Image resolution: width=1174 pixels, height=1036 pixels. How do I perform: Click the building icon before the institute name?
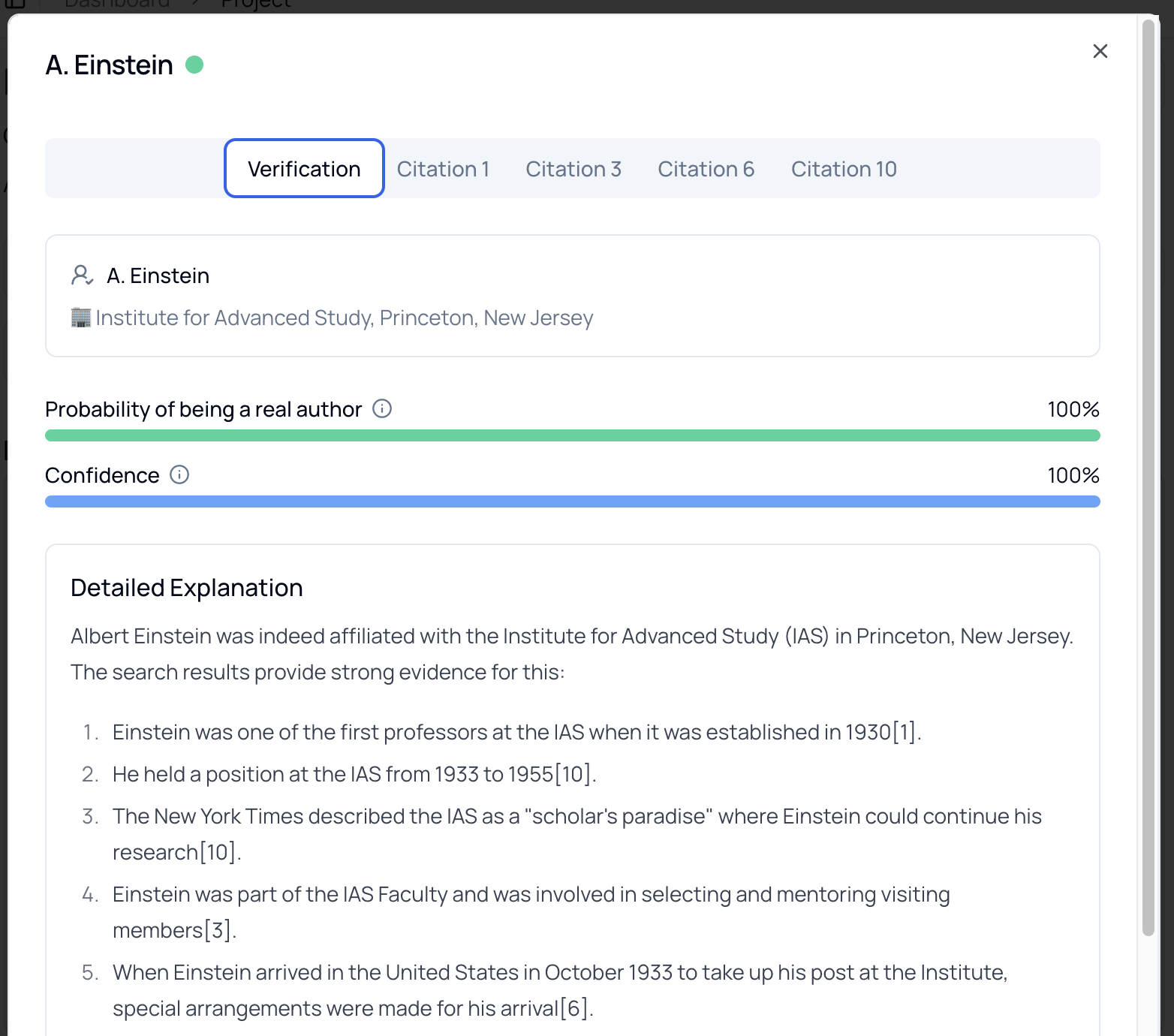(x=81, y=318)
